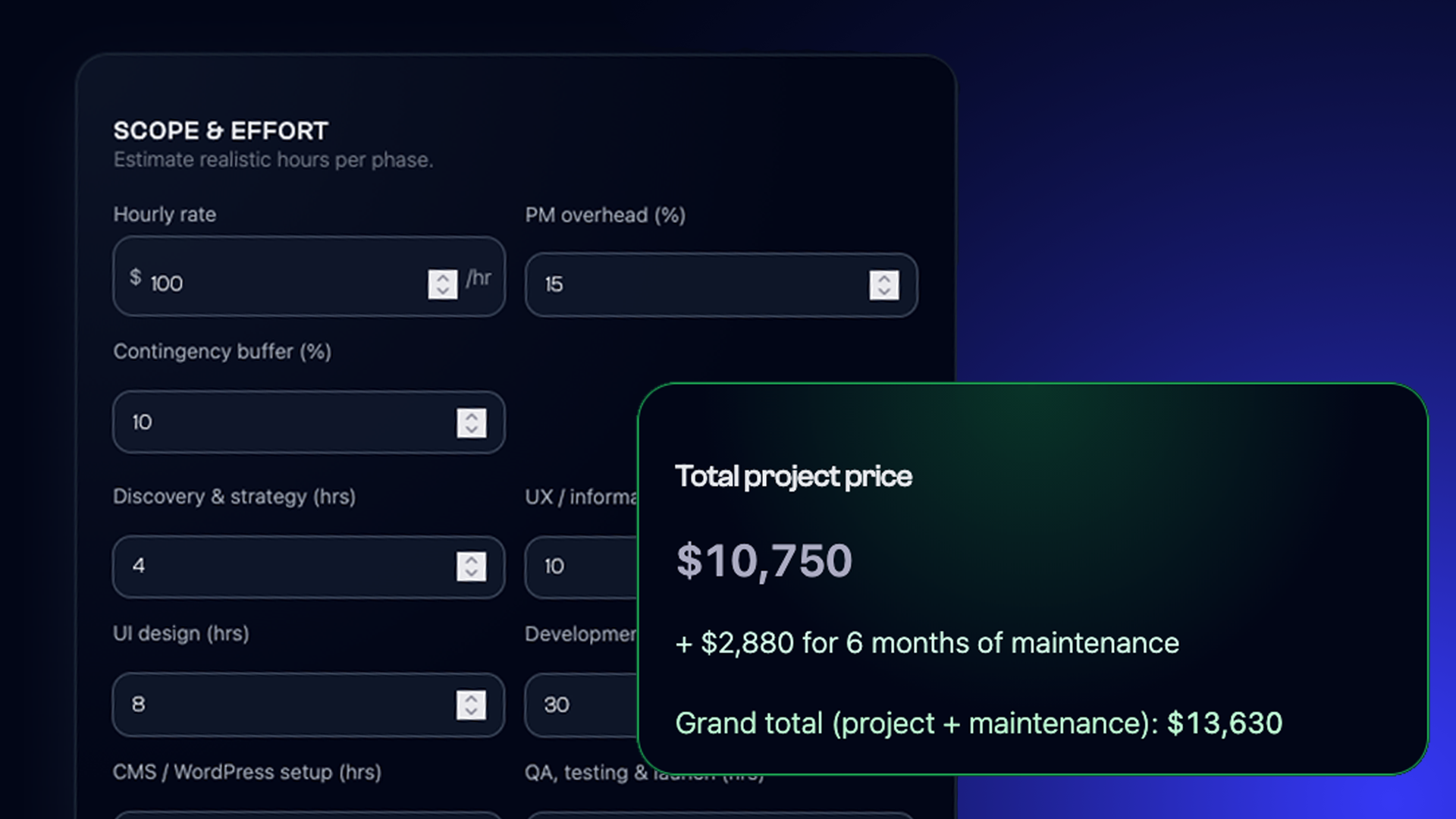The image size is (1456, 819).
Task: Select the dollar sign prefix in Hourly rate
Action: pyautogui.click(x=135, y=278)
